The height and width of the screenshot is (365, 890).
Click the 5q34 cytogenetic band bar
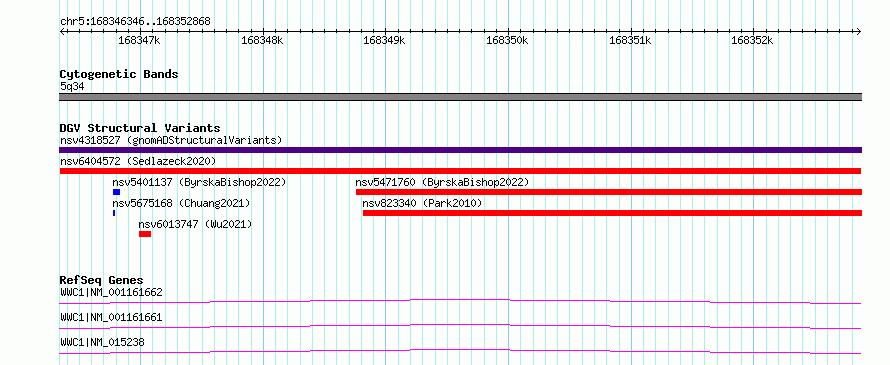tap(460, 97)
